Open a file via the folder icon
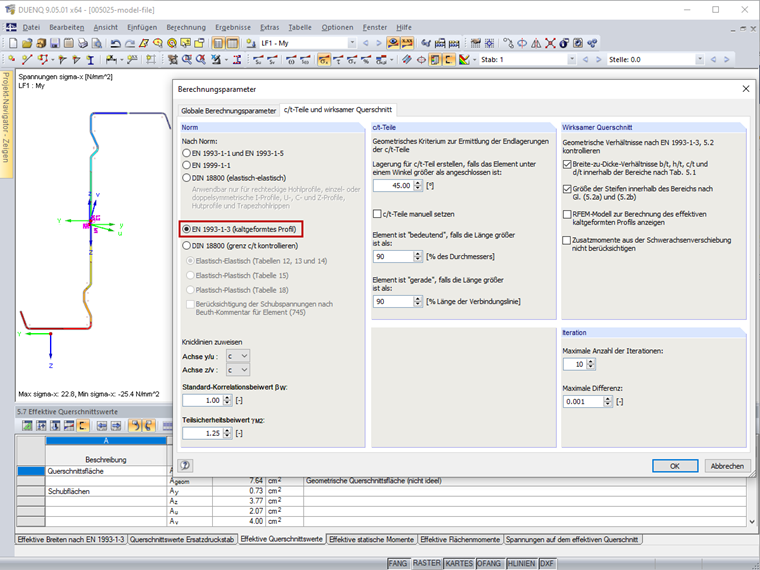The width and height of the screenshot is (760, 570). tap(27, 43)
